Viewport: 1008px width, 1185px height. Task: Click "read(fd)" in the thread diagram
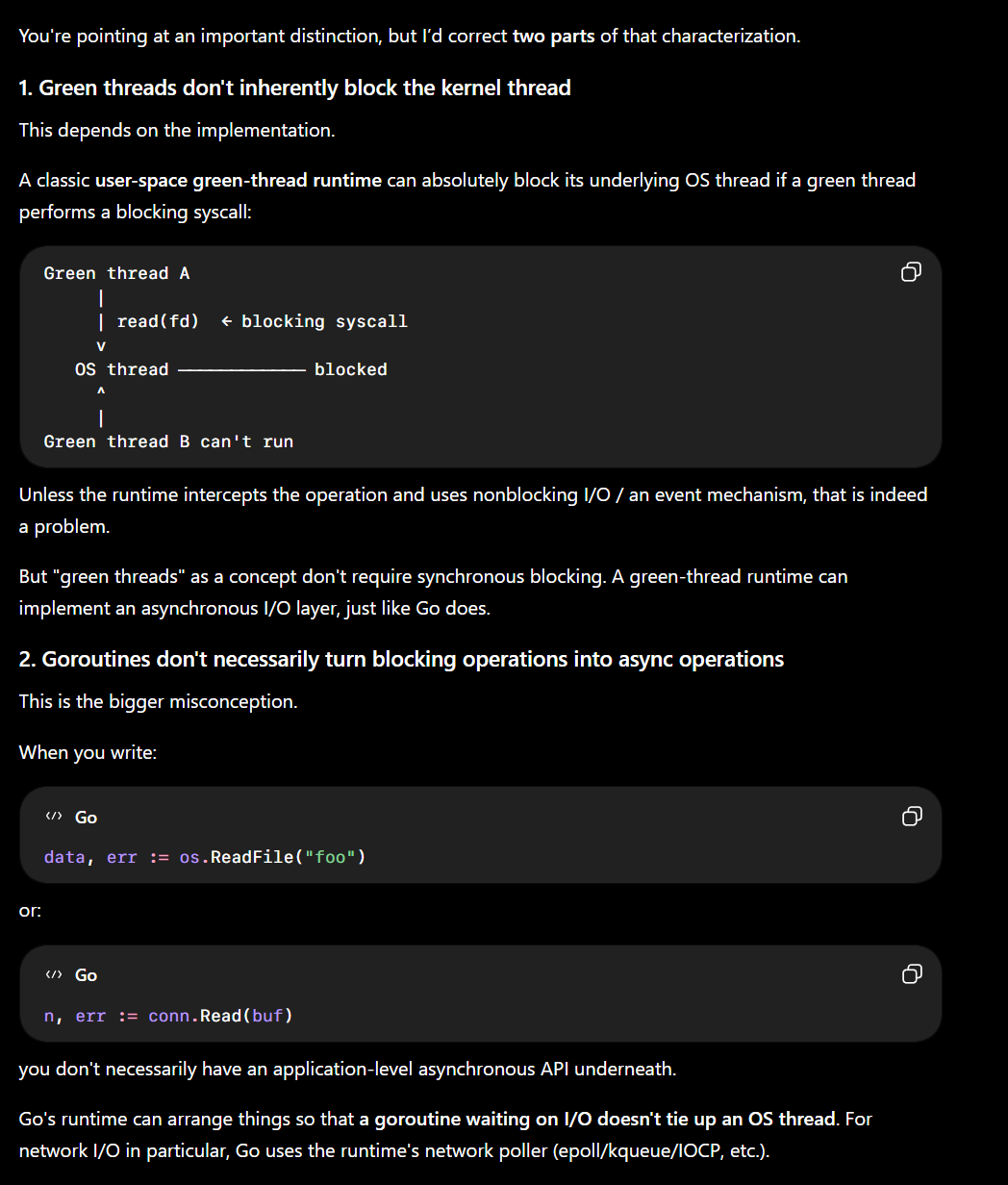click(158, 321)
